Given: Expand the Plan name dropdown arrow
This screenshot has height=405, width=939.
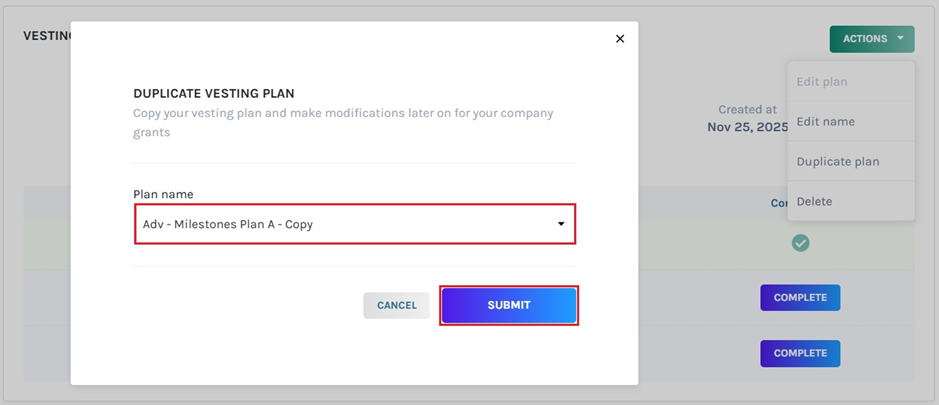Looking at the screenshot, I should click(x=561, y=224).
